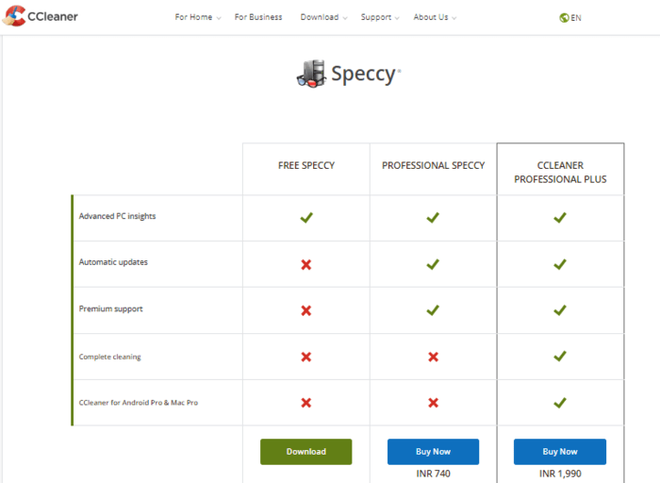Click Buy Now for Professional Speccy
This screenshot has width=660, height=483.
[433, 451]
